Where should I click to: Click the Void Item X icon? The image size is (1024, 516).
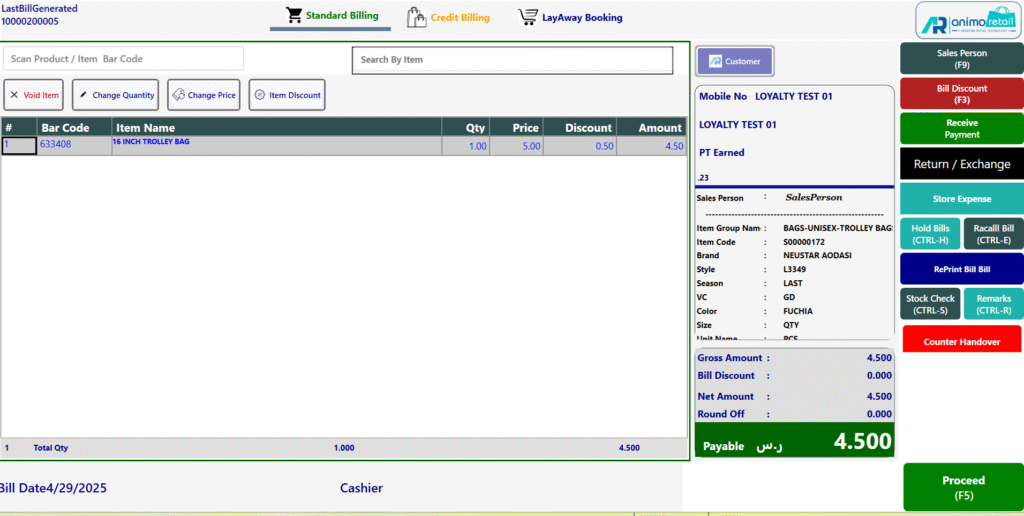pyautogui.click(x=14, y=95)
